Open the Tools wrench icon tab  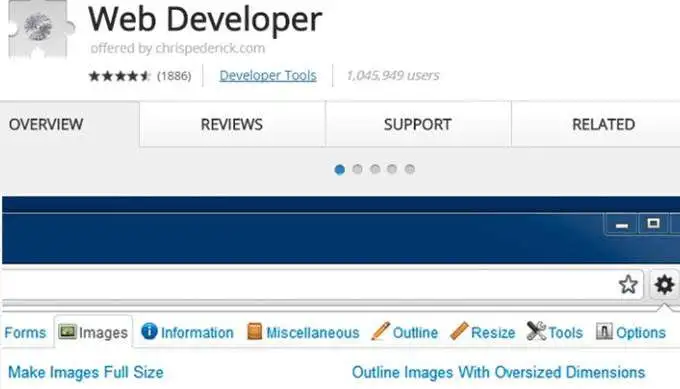point(536,331)
